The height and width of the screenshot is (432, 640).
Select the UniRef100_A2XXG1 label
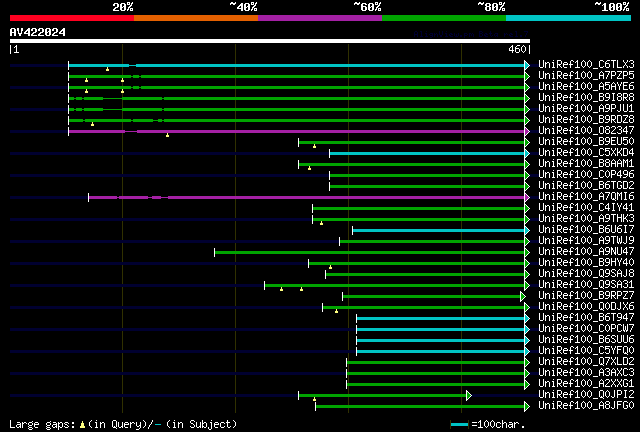[586, 384]
